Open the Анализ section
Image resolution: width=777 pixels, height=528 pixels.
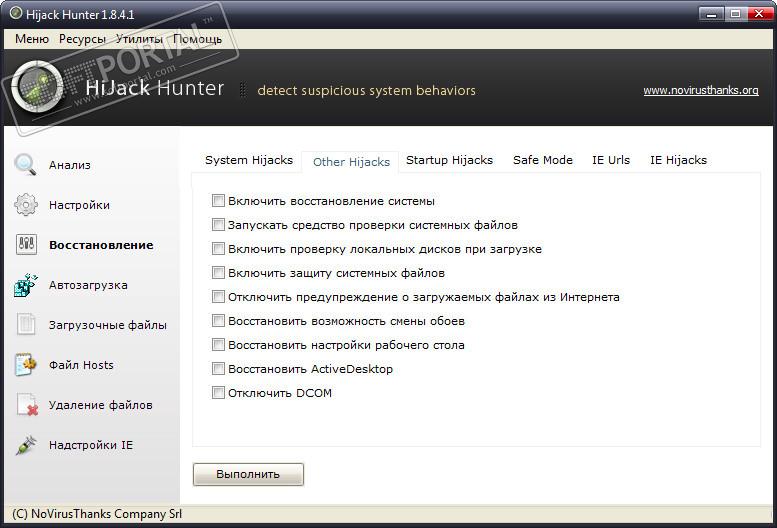coord(70,165)
